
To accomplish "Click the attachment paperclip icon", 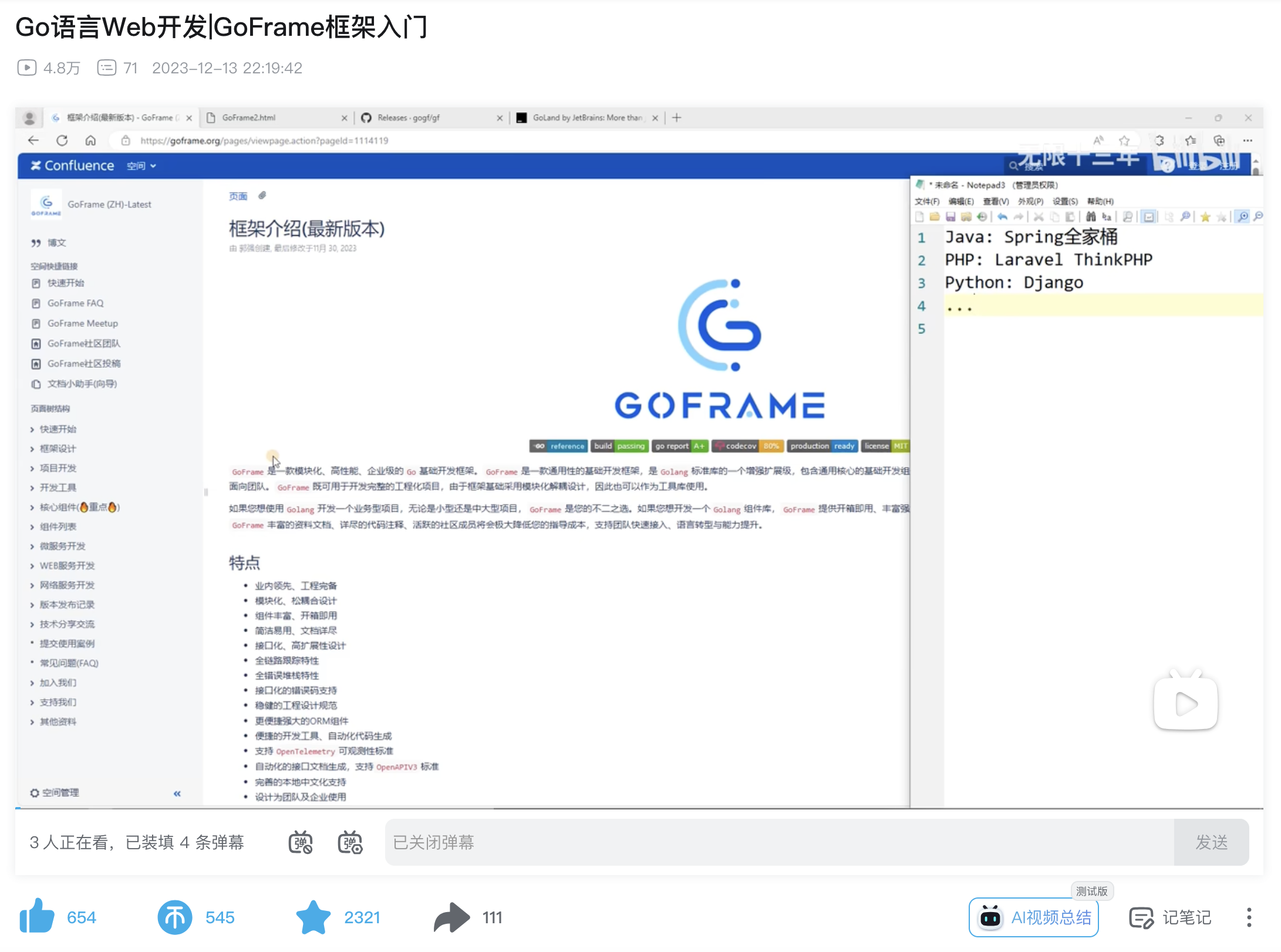I will click(x=262, y=195).
